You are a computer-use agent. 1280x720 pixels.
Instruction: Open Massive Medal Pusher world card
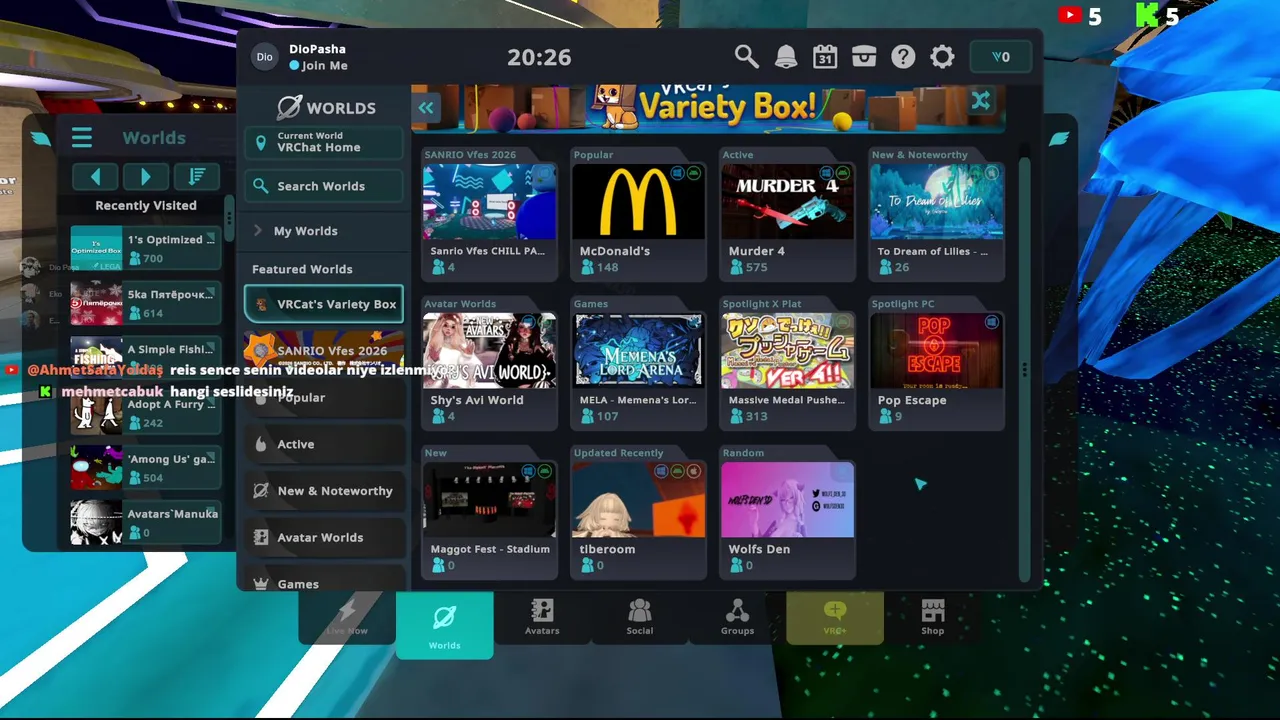pos(787,370)
